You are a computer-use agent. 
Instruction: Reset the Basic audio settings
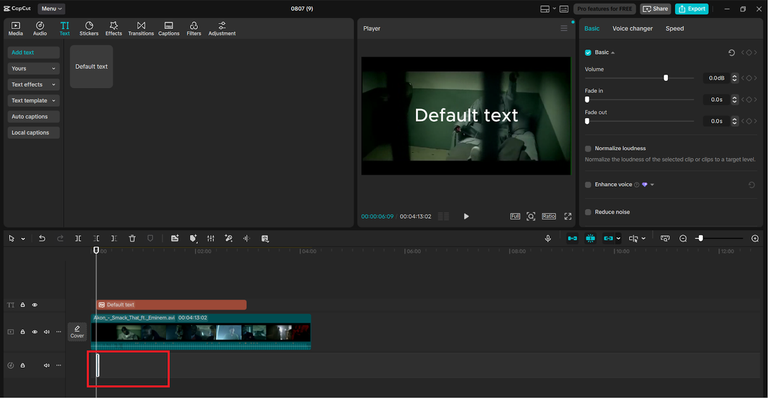[731, 52]
